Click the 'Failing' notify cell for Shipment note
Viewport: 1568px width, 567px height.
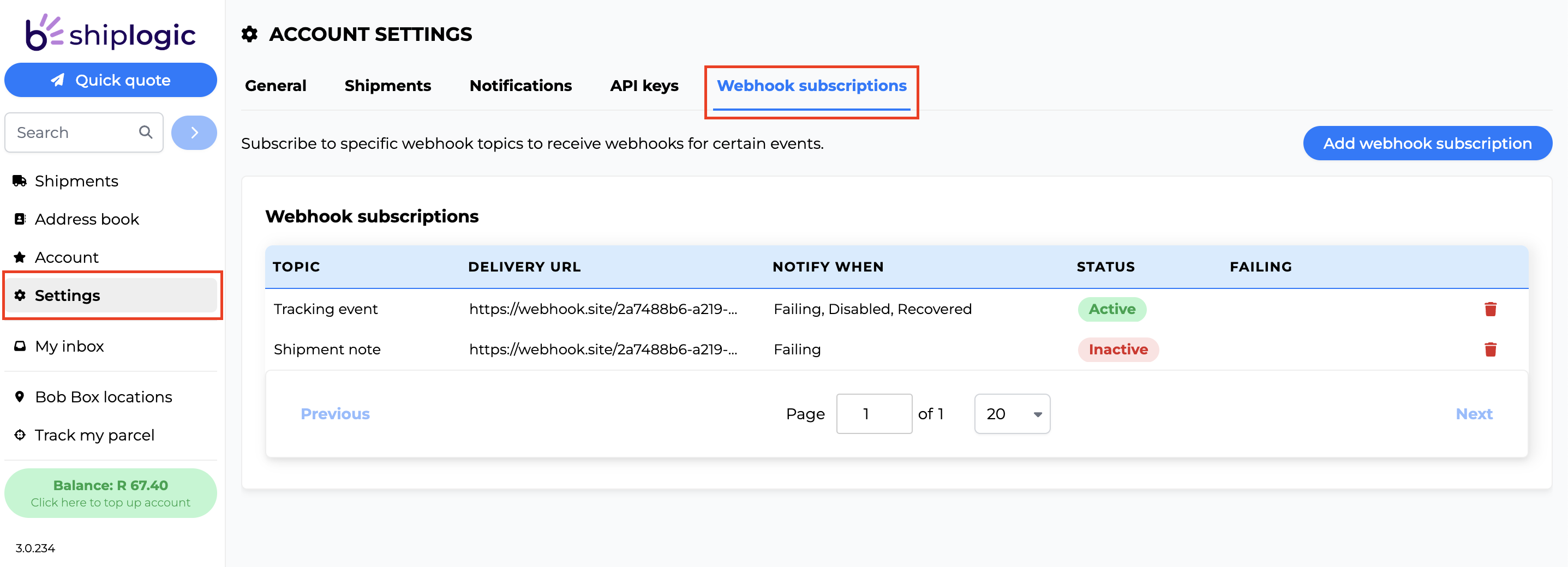point(797,349)
